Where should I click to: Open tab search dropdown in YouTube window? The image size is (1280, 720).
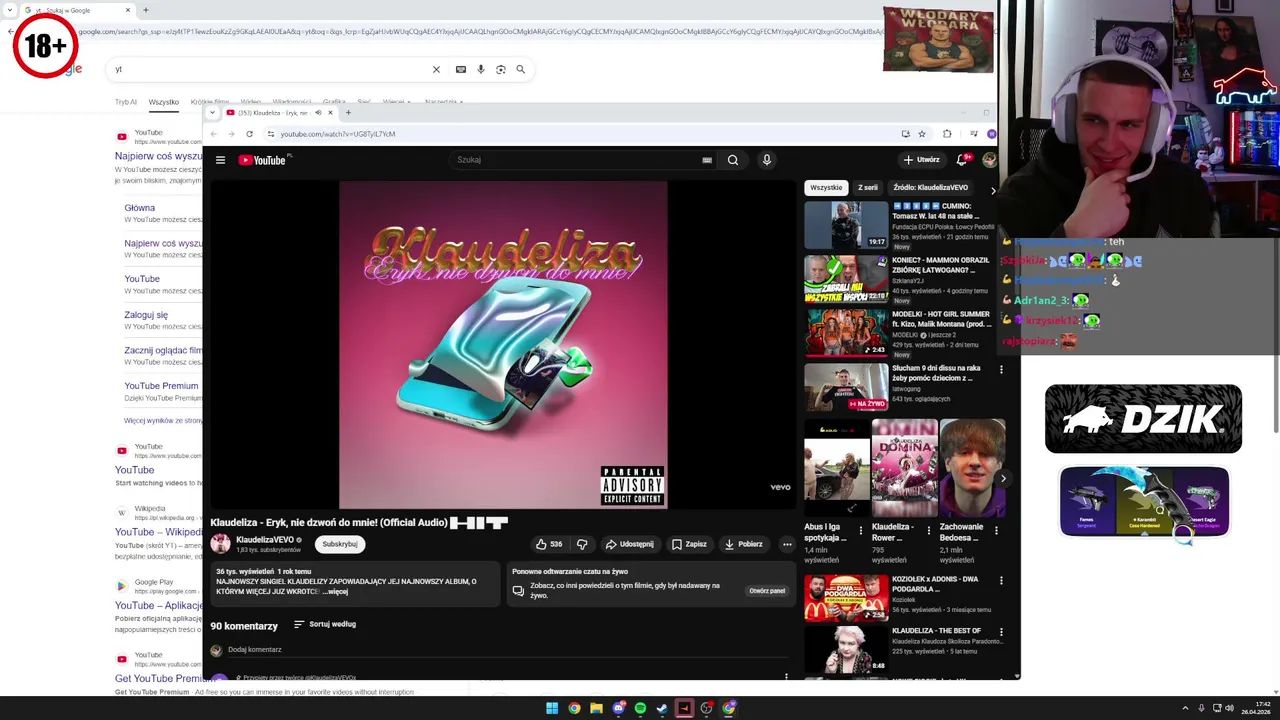click(x=212, y=113)
